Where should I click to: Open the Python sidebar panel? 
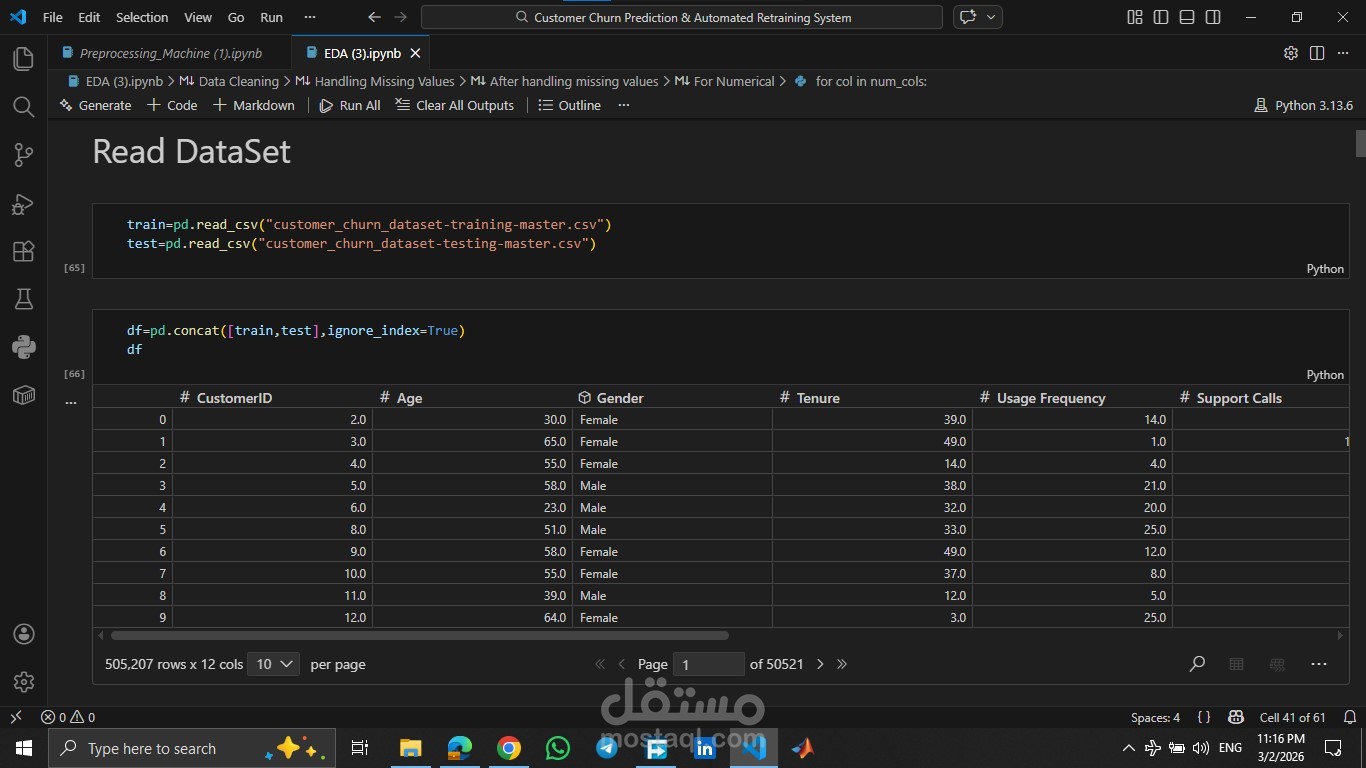click(23, 347)
